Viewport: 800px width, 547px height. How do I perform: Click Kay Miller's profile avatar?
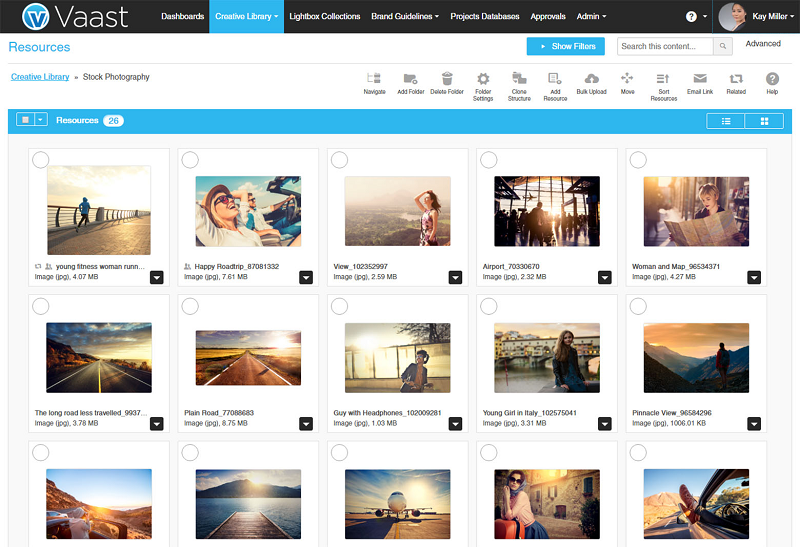tap(733, 16)
